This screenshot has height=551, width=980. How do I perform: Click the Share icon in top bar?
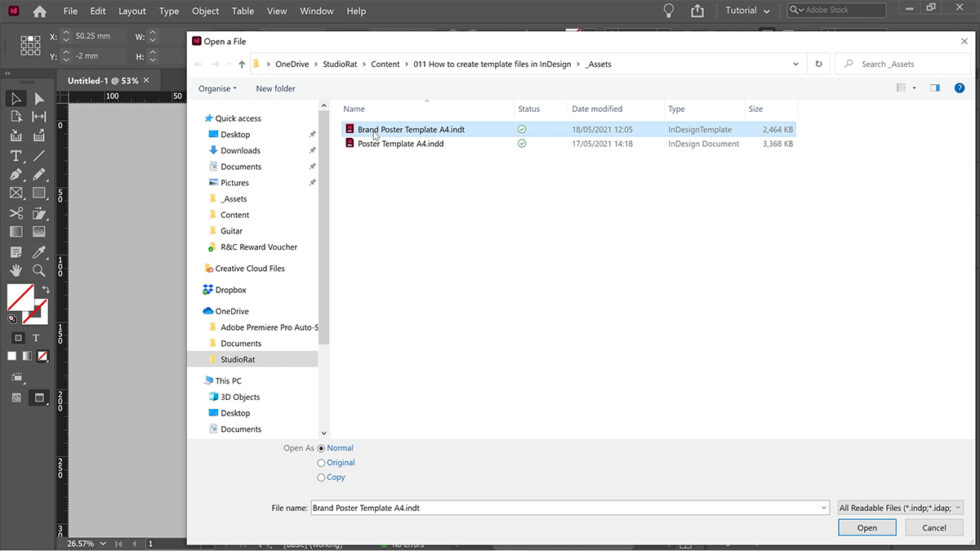(697, 11)
